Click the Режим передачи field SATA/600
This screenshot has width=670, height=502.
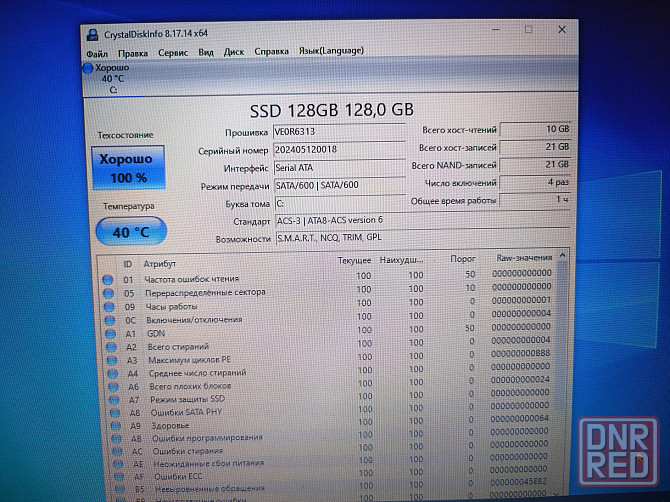tap(339, 185)
